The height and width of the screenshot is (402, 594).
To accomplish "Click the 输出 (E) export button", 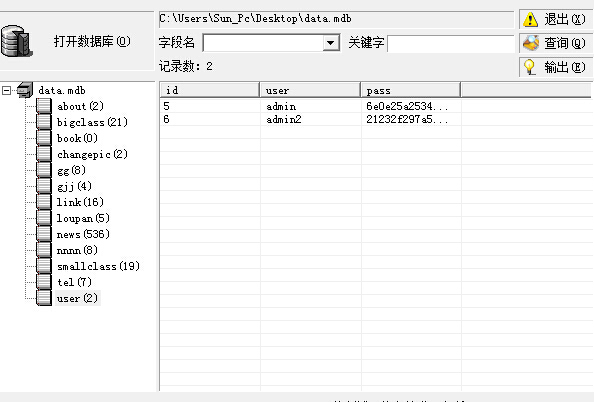I will 555,67.
